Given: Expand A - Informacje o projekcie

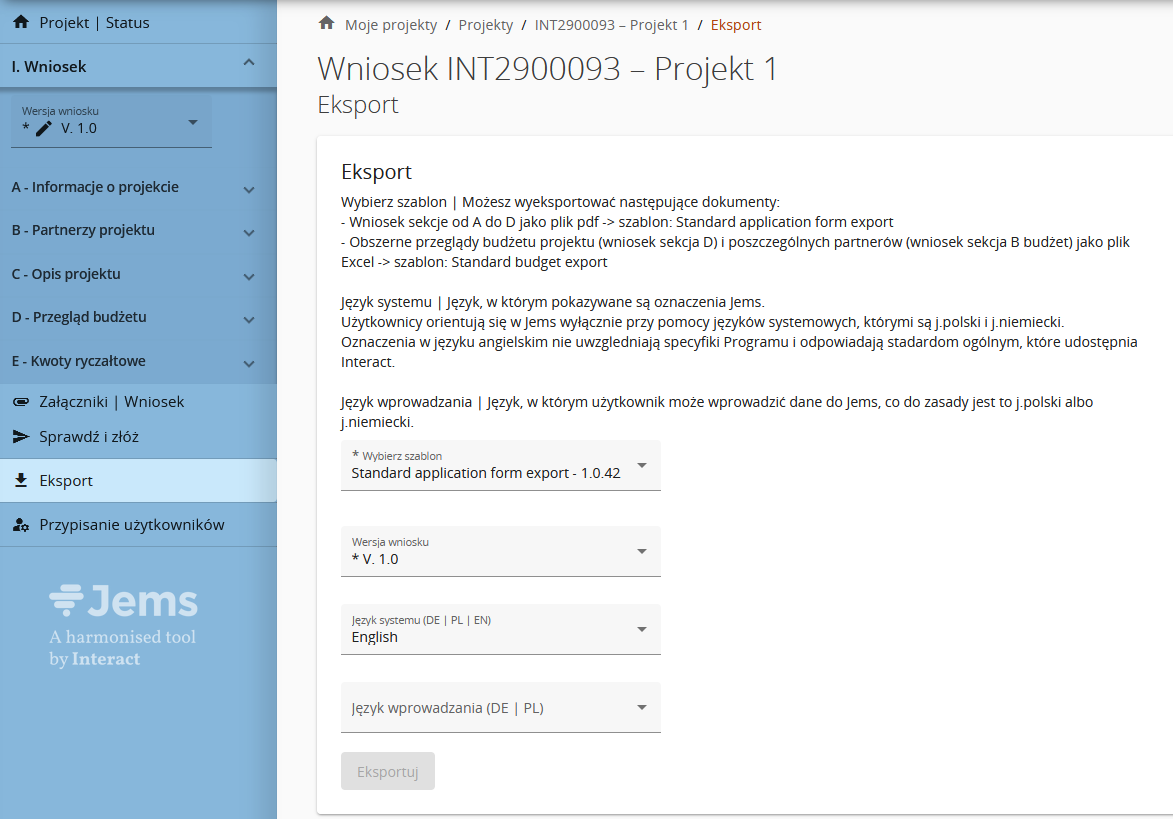Looking at the screenshot, I should (x=249, y=189).
